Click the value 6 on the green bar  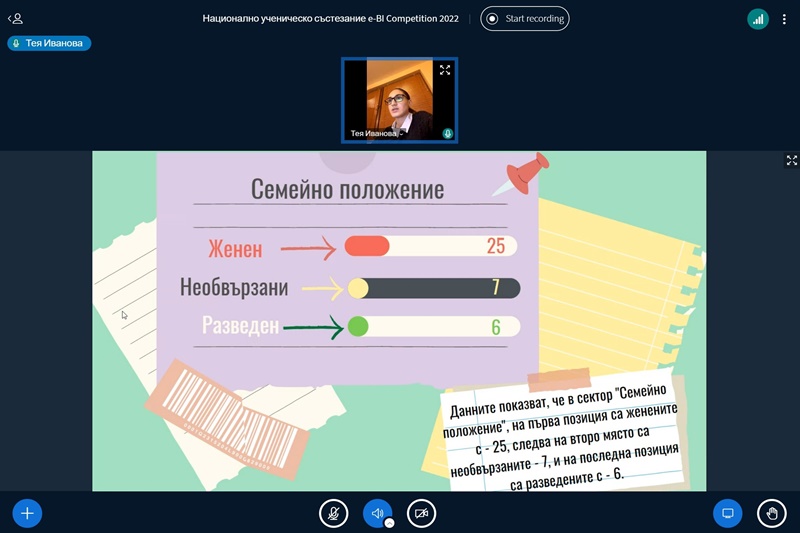[495, 327]
